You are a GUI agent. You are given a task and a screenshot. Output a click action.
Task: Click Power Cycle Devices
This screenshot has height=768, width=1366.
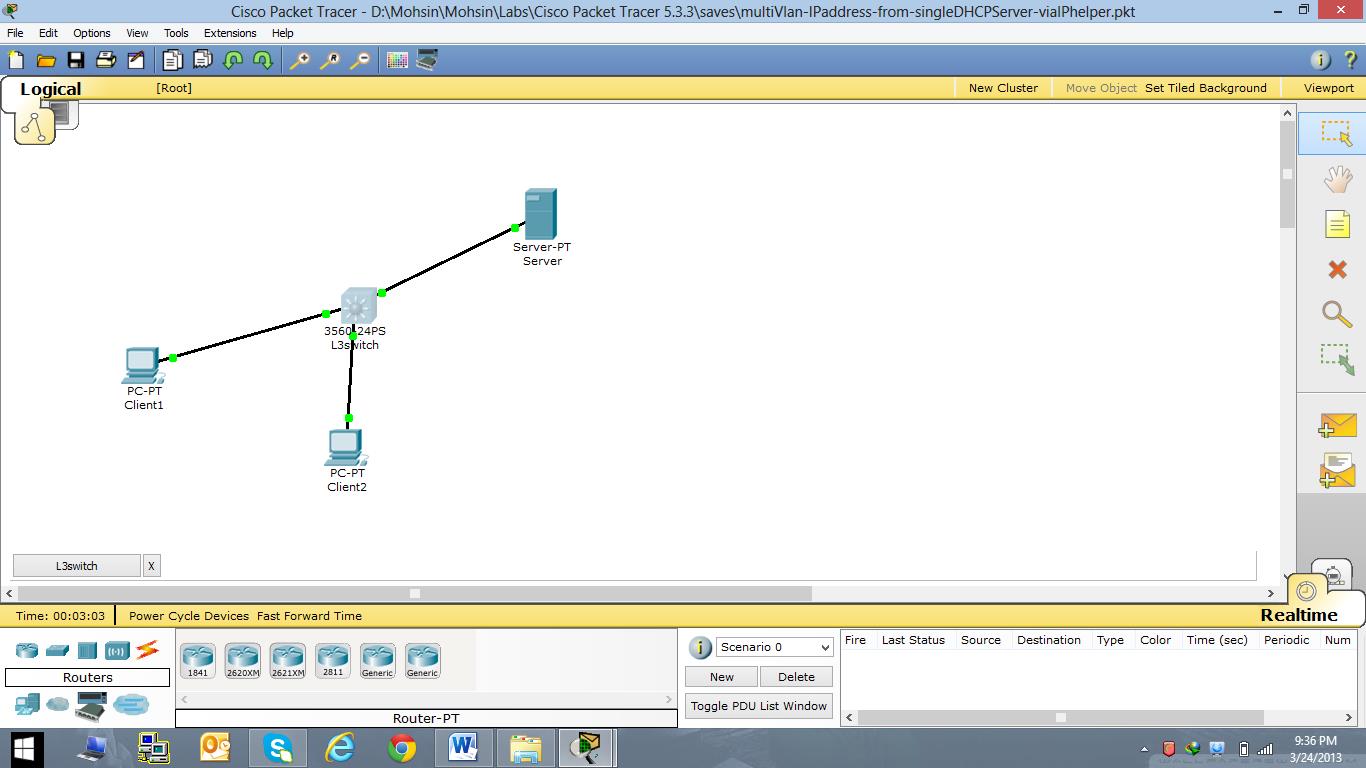189,616
